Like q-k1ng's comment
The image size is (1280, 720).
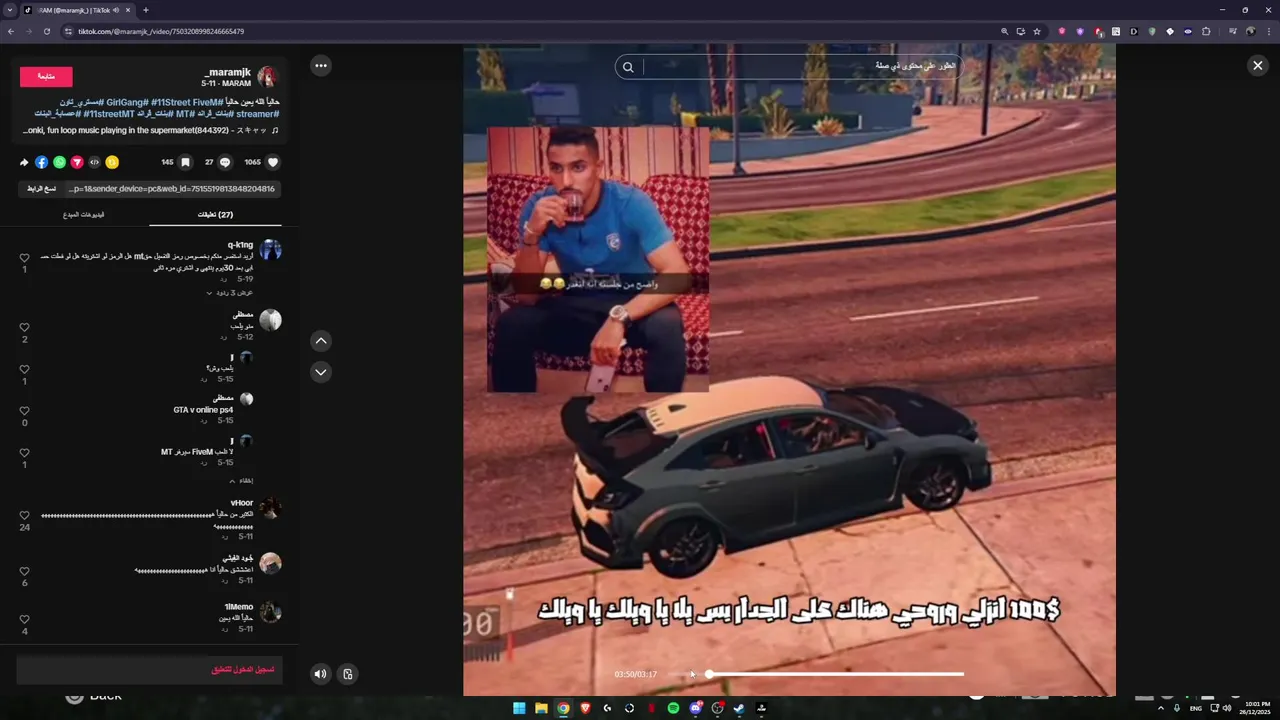[x=25, y=258]
